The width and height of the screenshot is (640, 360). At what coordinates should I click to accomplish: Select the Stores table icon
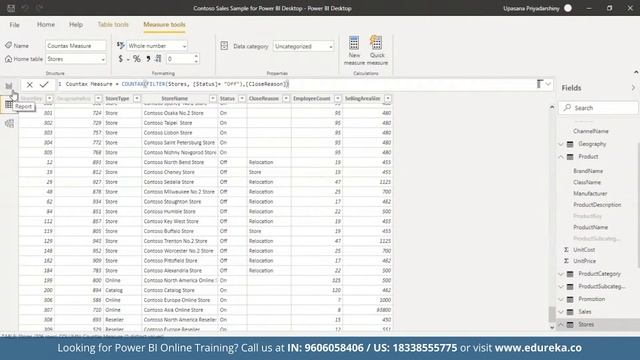(570, 324)
